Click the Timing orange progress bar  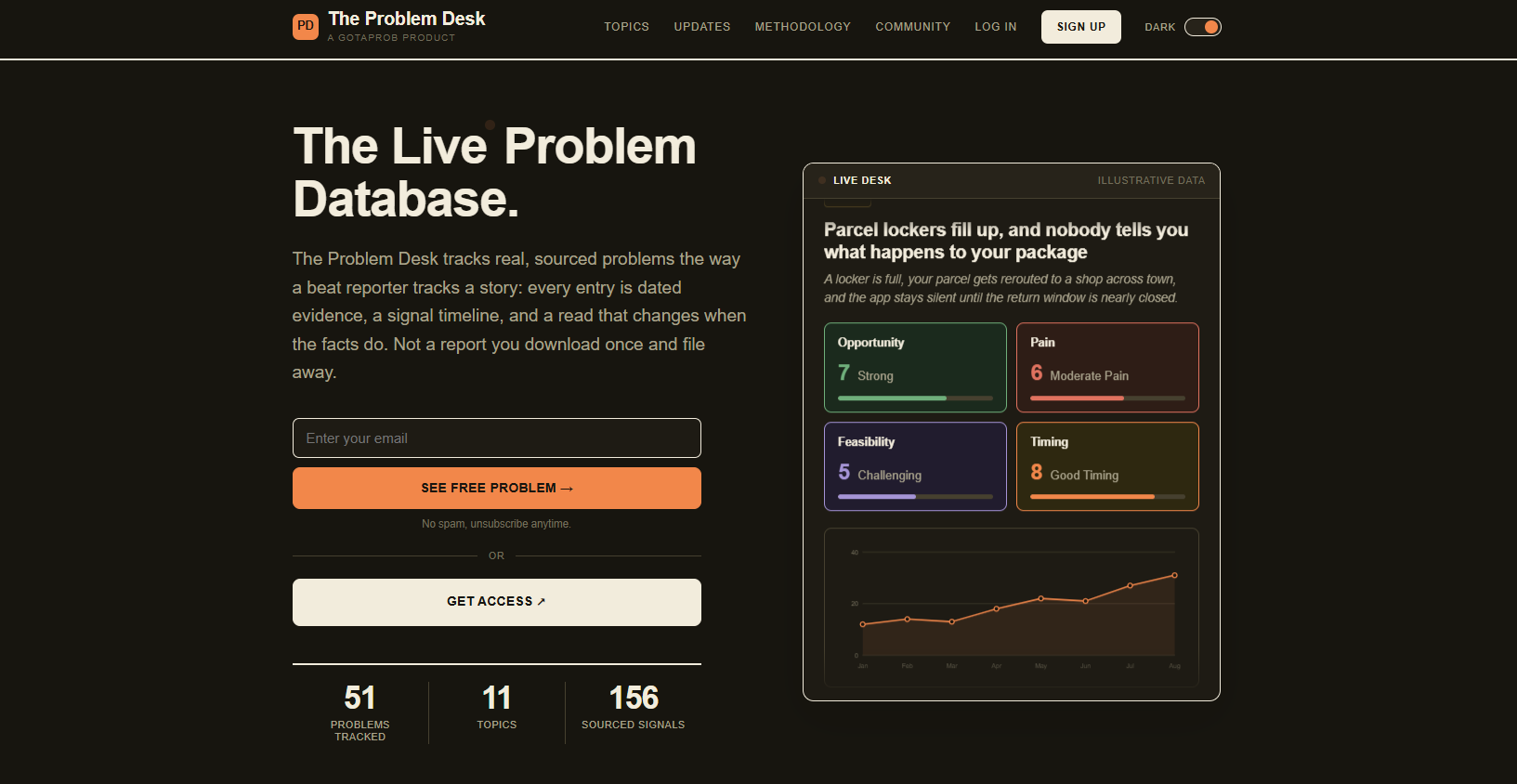1107,497
